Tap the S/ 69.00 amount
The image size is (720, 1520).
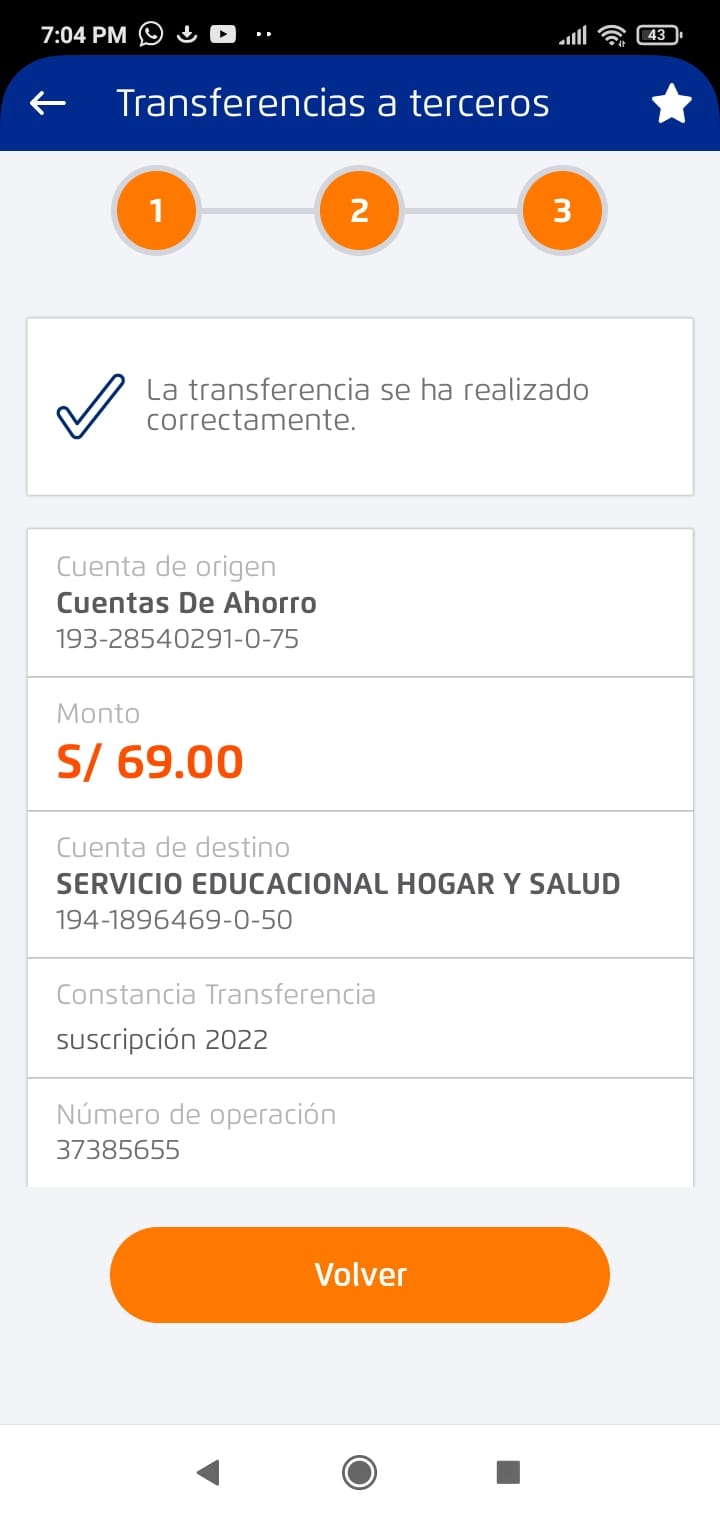click(x=150, y=762)
